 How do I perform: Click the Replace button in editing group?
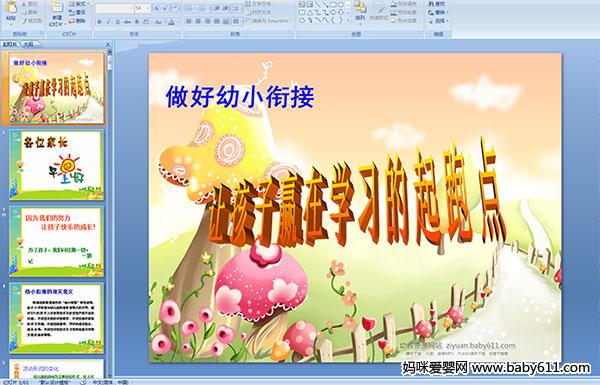point(438,12)
